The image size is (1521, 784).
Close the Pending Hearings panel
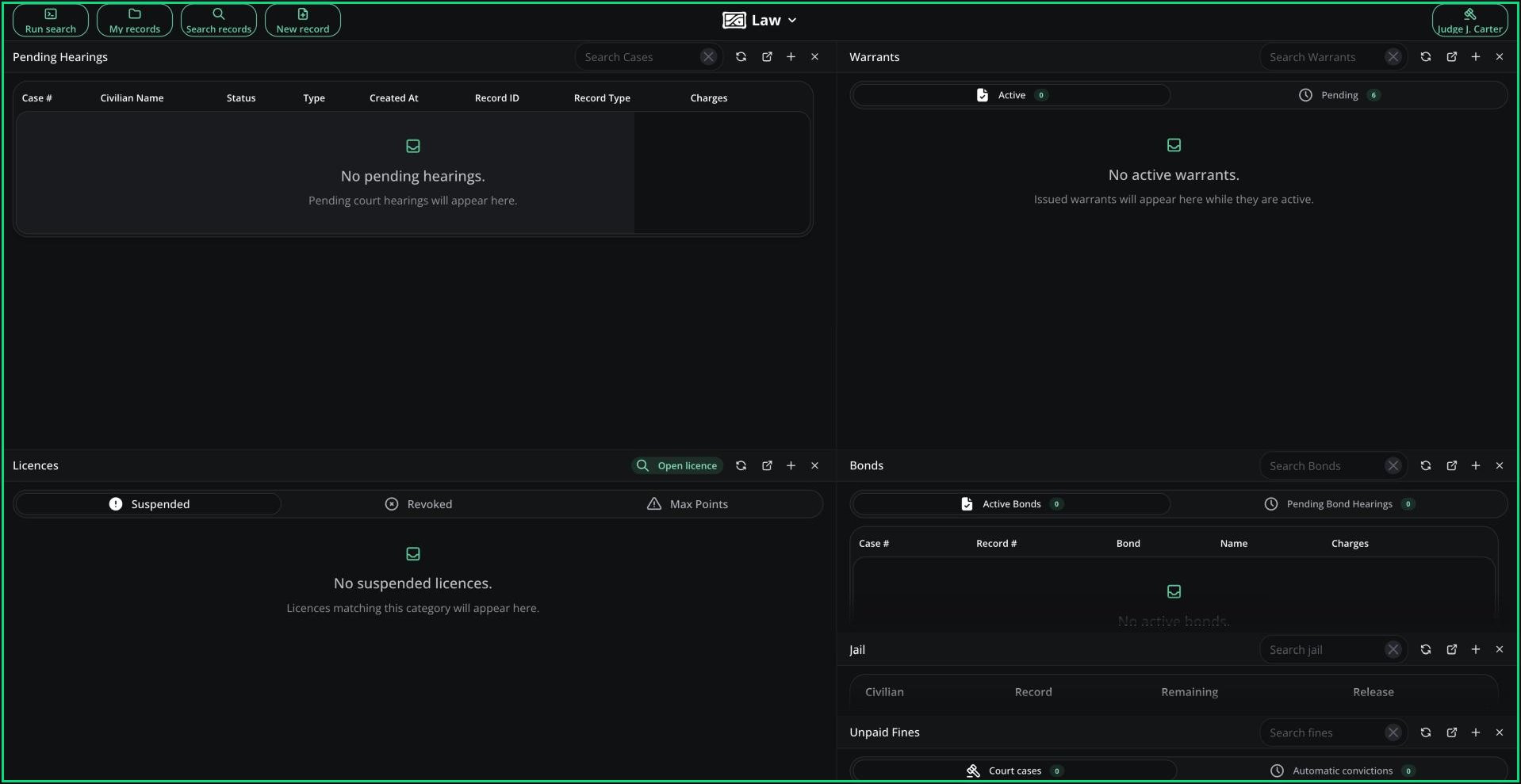[x=814, y=57]
